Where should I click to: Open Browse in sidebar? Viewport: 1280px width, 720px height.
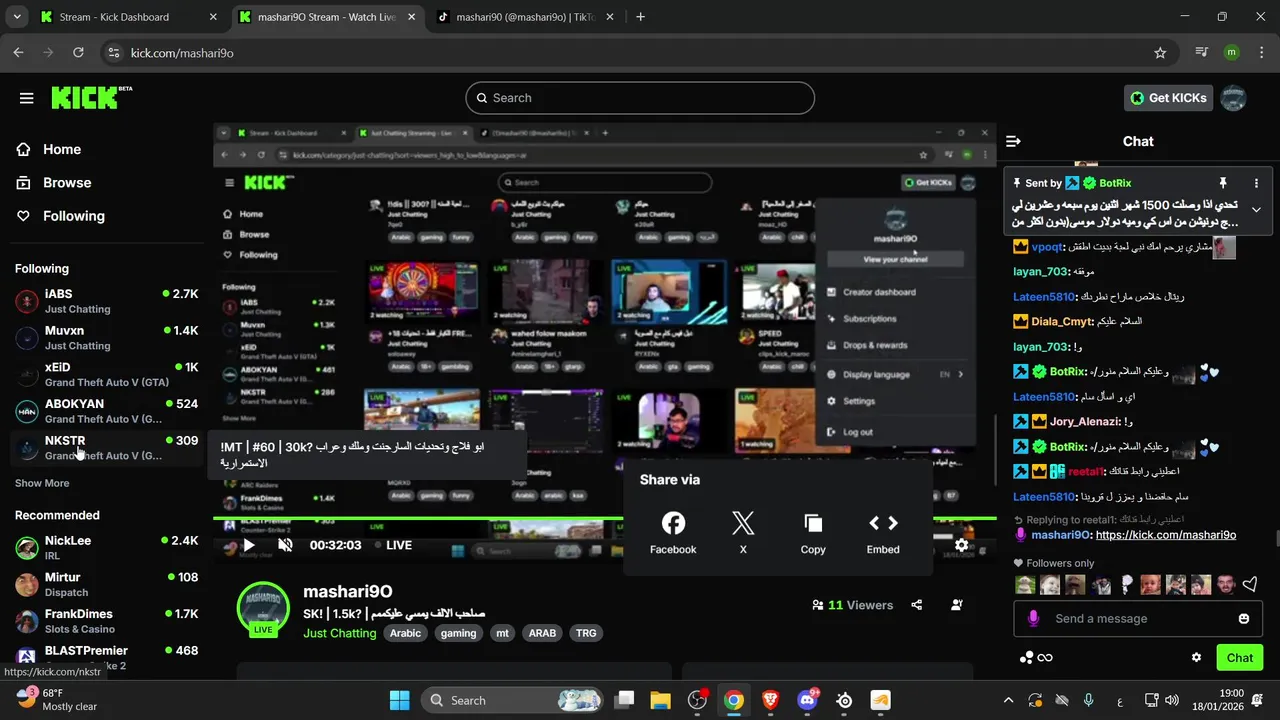pos(67,182)
